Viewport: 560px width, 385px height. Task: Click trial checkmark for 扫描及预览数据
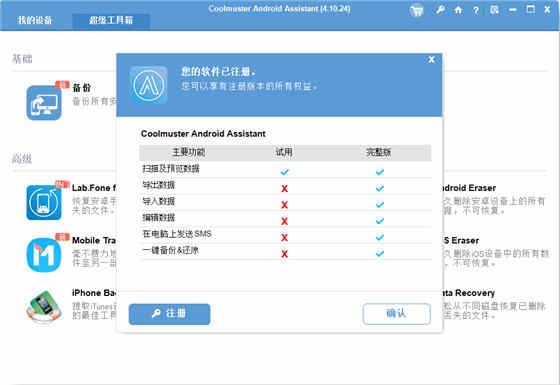tap(285, 172)
